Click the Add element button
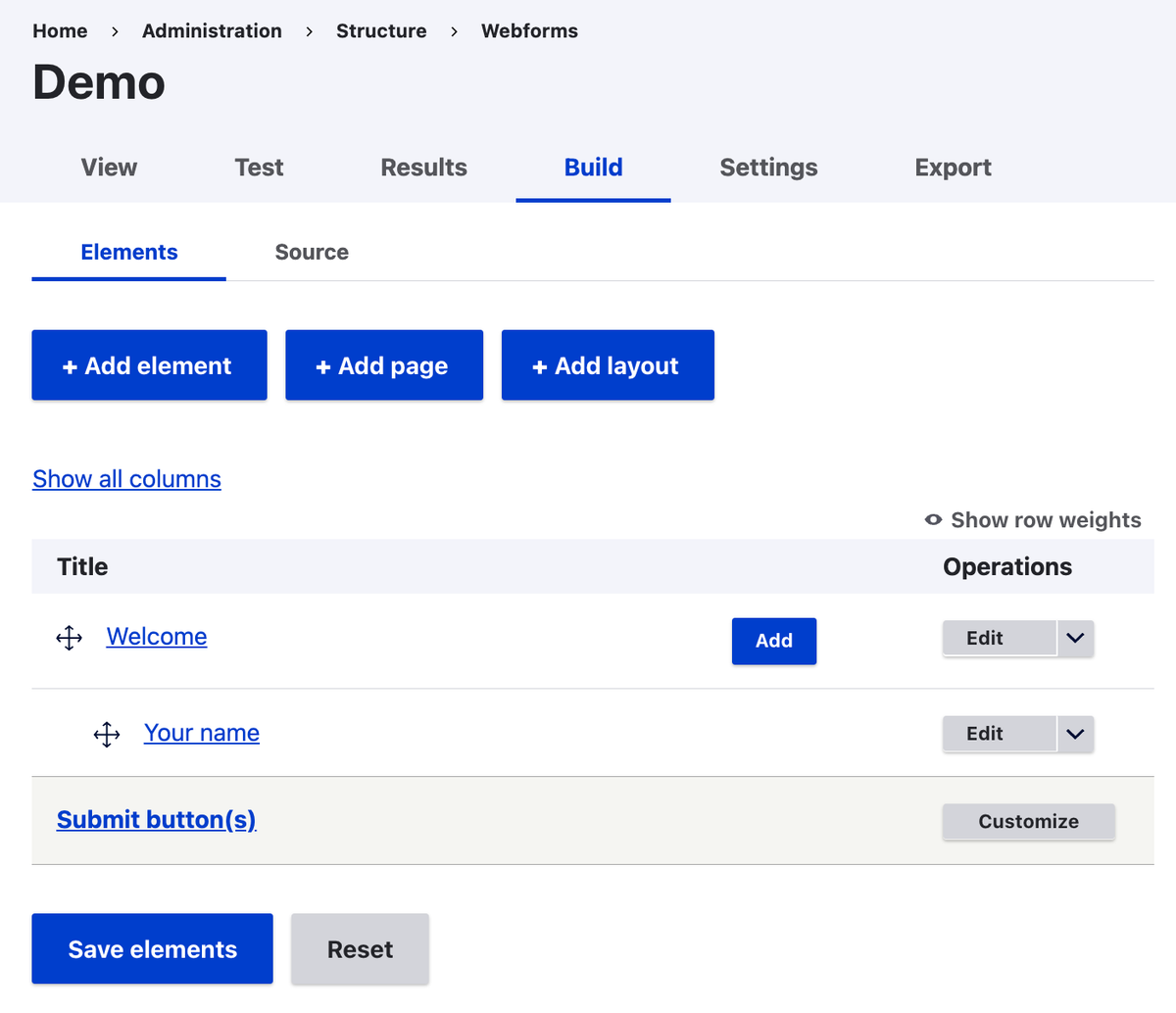This screenshot has width=1176, height=1013. [x=149, y=365]
